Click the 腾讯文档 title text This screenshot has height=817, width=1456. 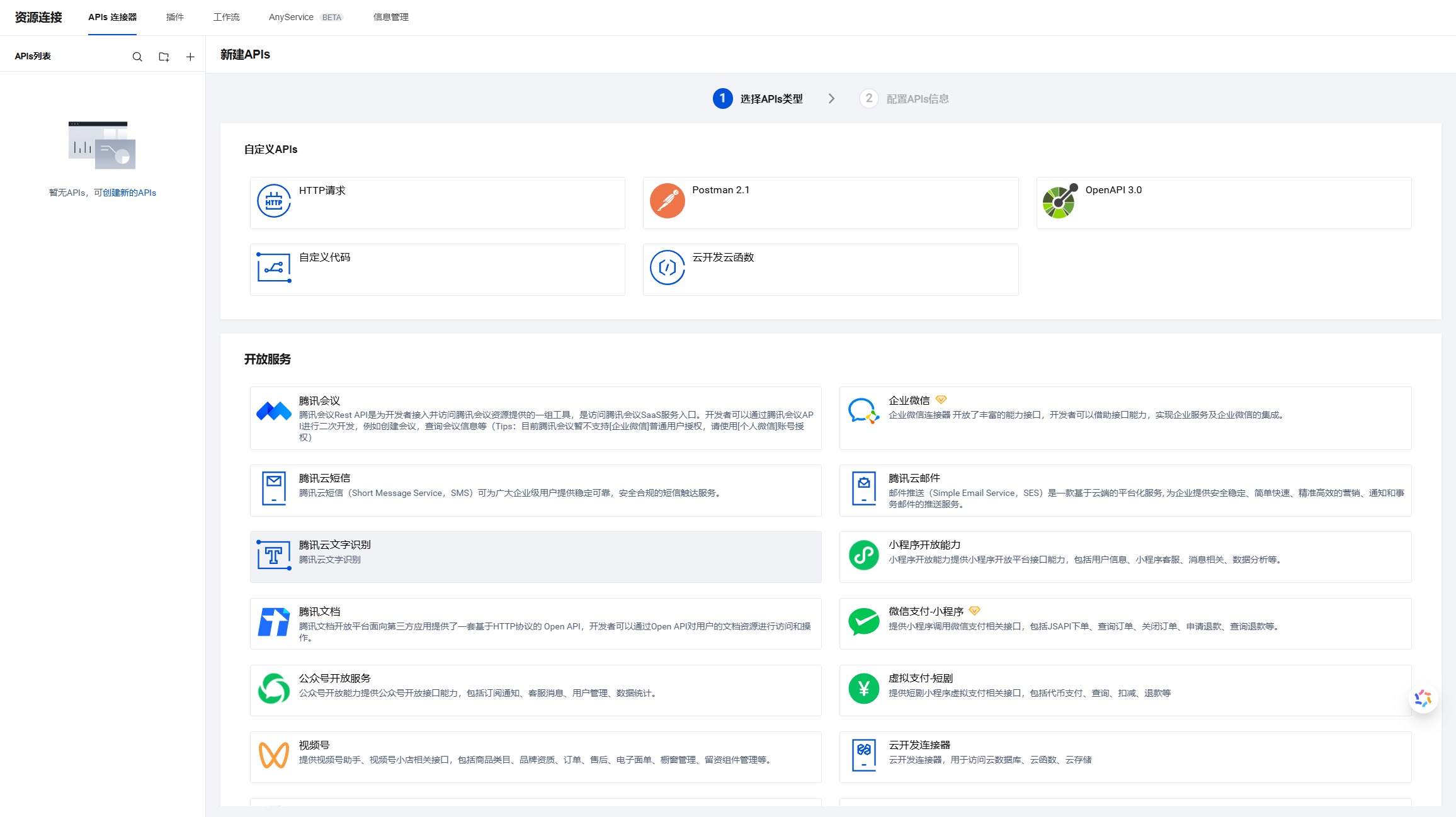pos(319,612)
